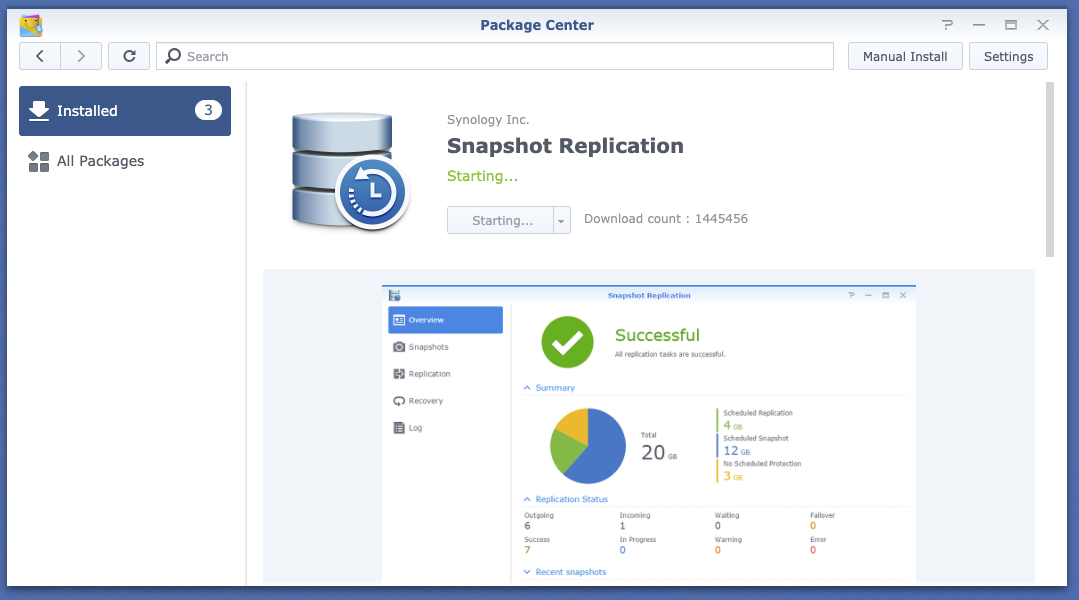Open Manual Install
Screen dimensions: 1079x600
click(x=905, y=56)
